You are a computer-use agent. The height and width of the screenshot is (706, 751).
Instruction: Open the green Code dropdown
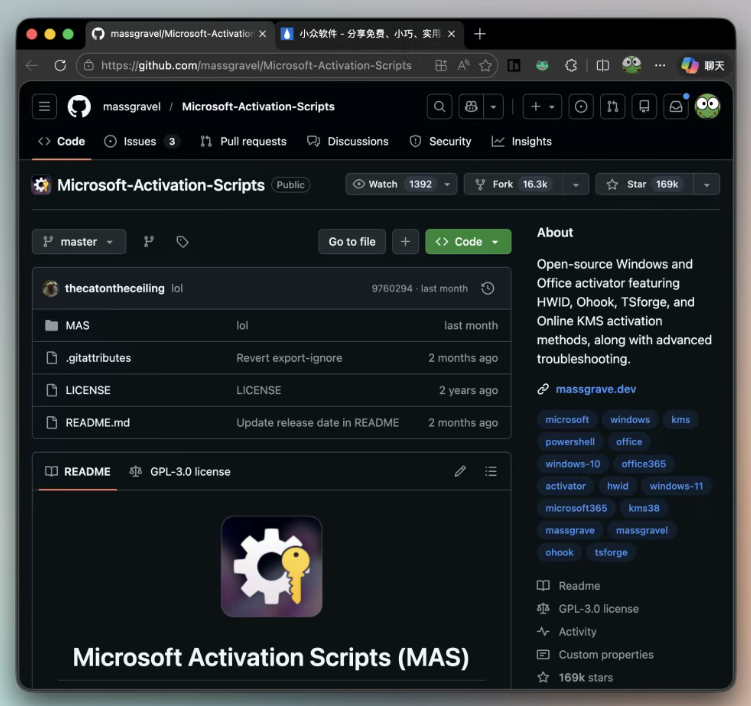[x=467, y=242]
